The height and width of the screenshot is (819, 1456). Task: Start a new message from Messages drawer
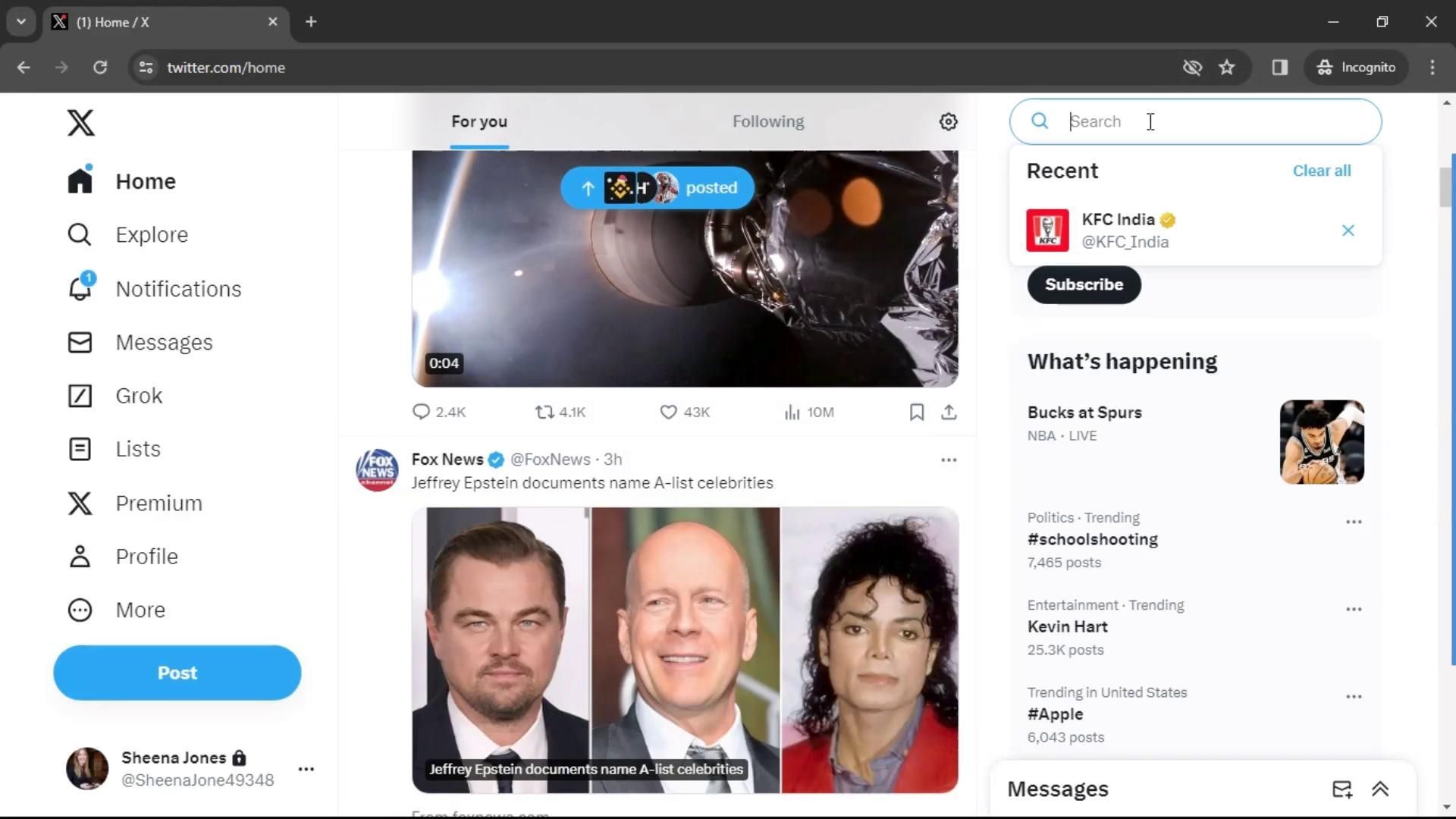click(x=1341, y=789)
